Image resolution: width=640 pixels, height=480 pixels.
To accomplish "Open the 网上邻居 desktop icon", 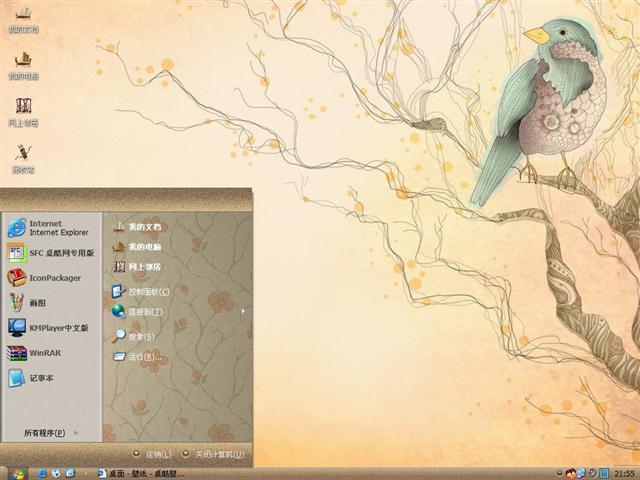I will coord(23,112).
